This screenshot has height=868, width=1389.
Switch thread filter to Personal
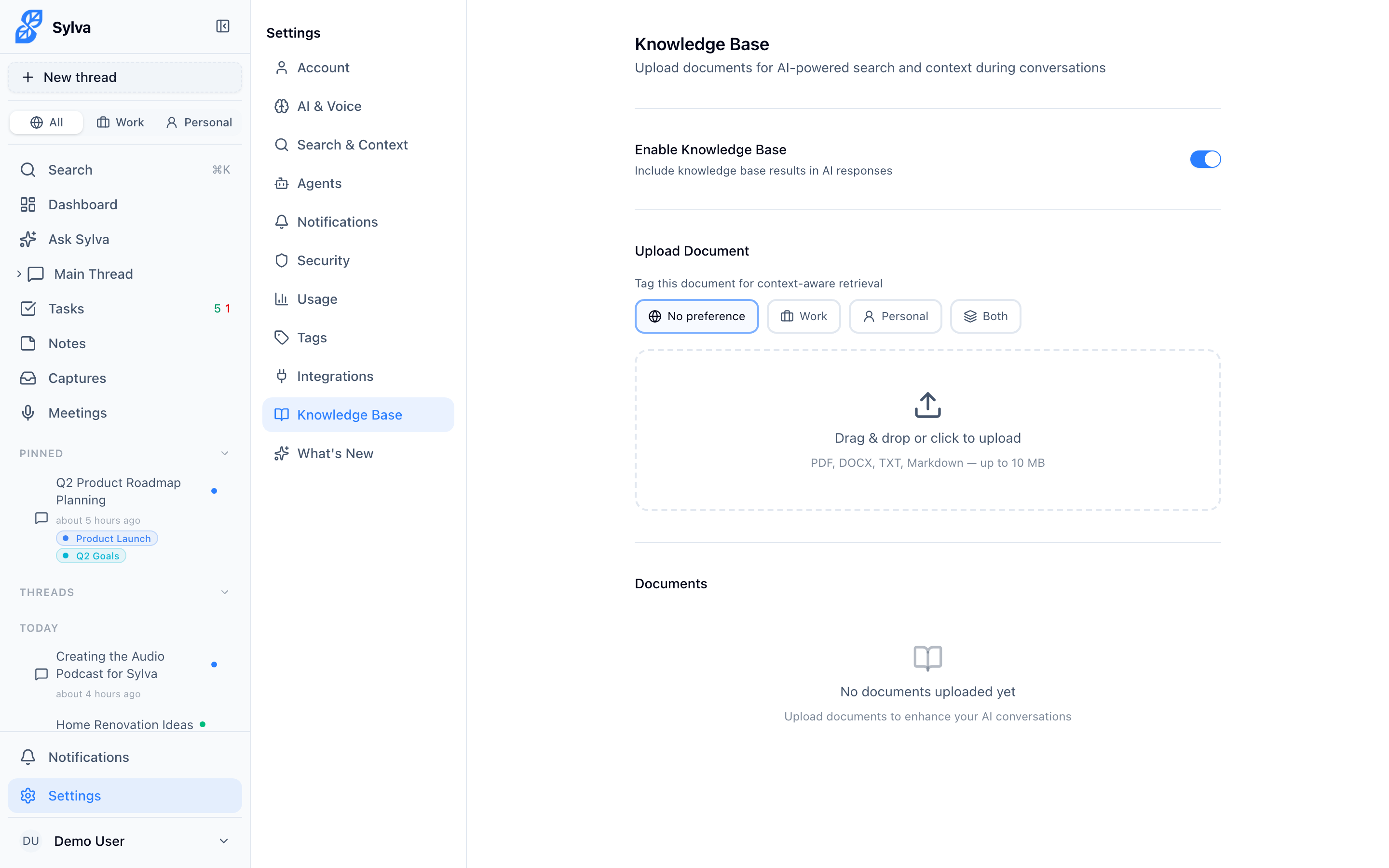click(199, 122)
